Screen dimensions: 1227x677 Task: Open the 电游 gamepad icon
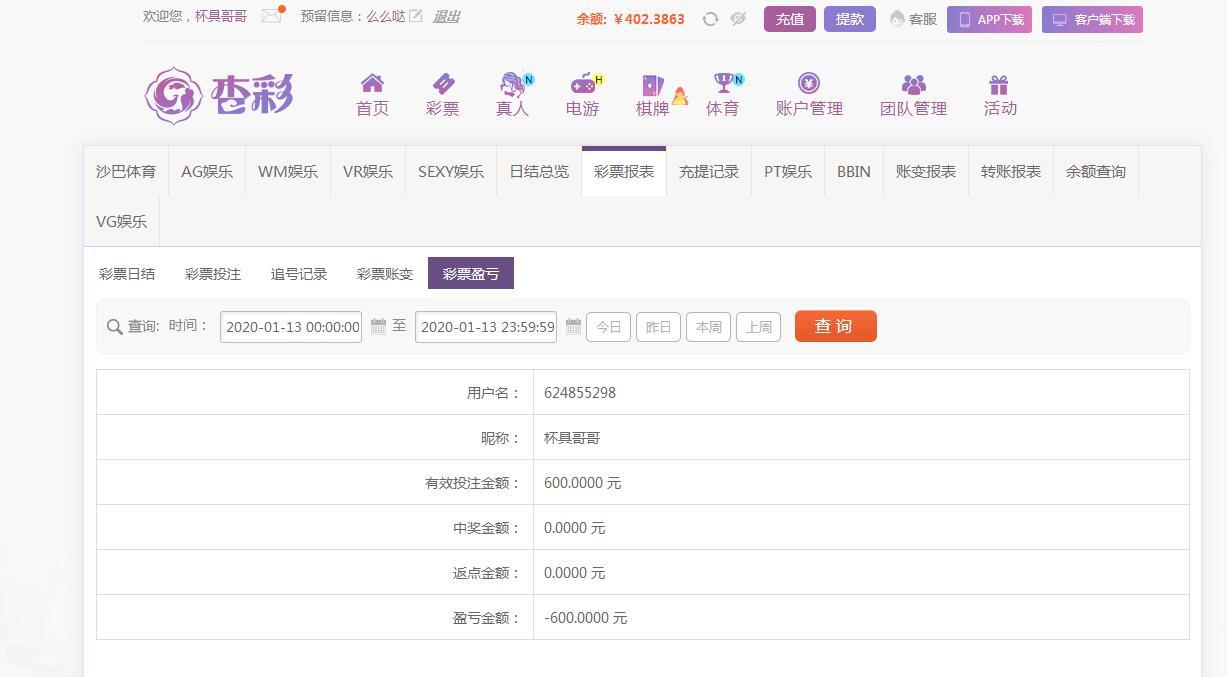[582, 84]
